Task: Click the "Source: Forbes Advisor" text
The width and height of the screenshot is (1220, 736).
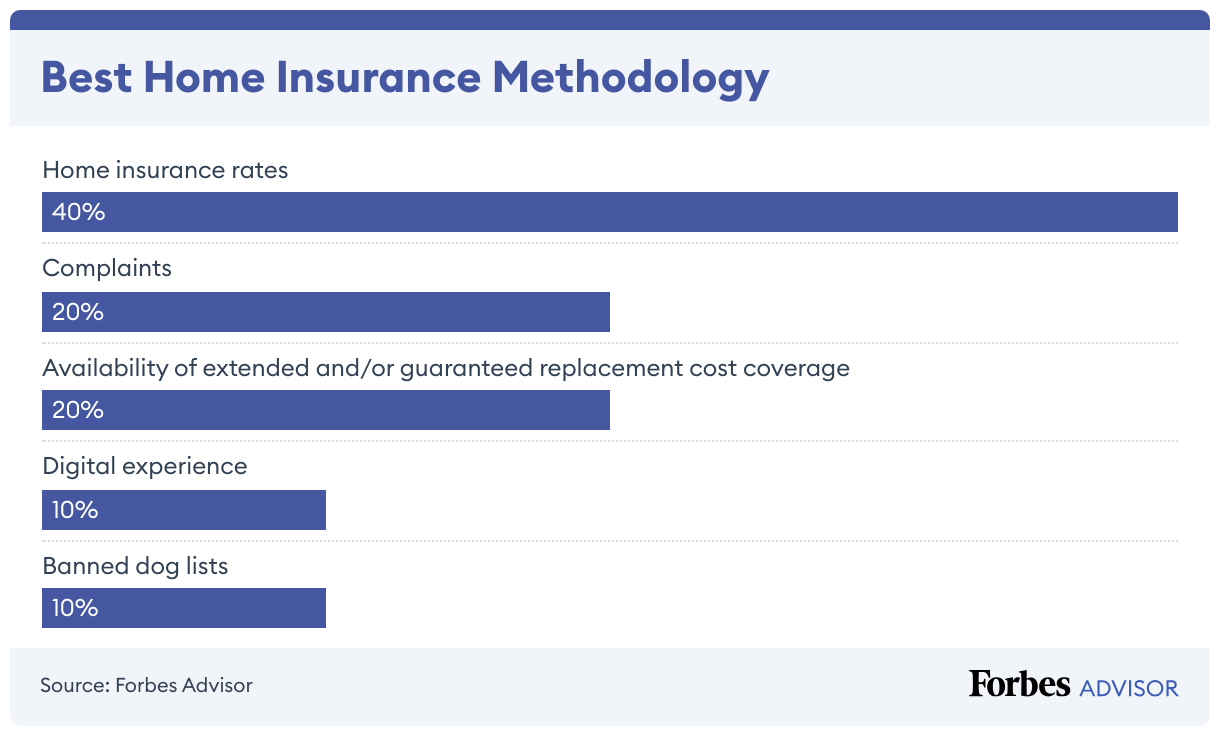Action: click(146, 686)
